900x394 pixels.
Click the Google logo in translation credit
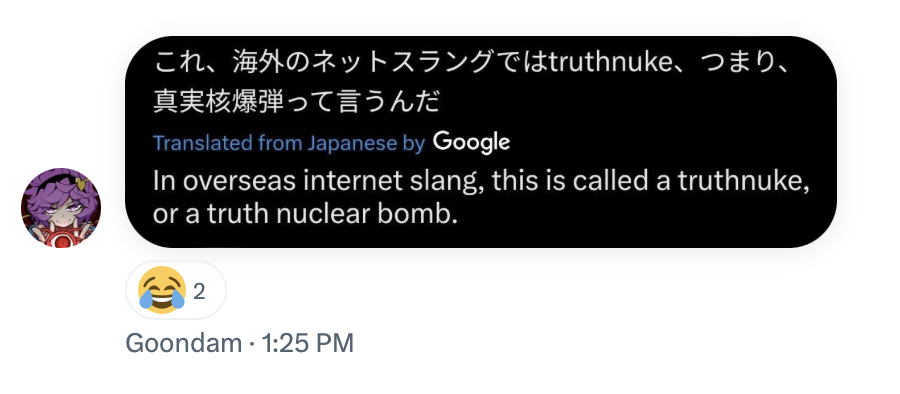(x=471, y=142)
